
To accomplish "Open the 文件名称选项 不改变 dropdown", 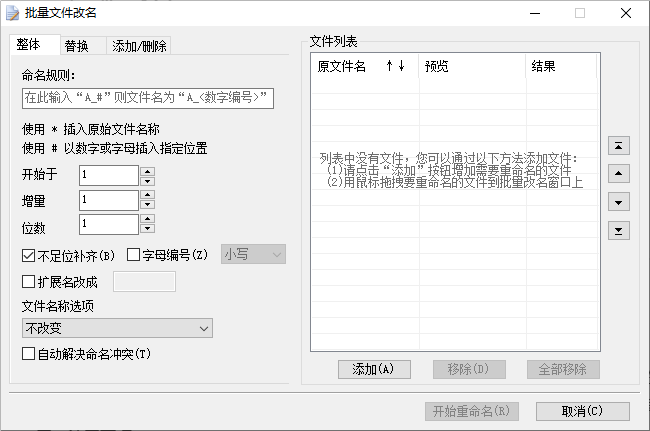I will [x=117, y=328].
